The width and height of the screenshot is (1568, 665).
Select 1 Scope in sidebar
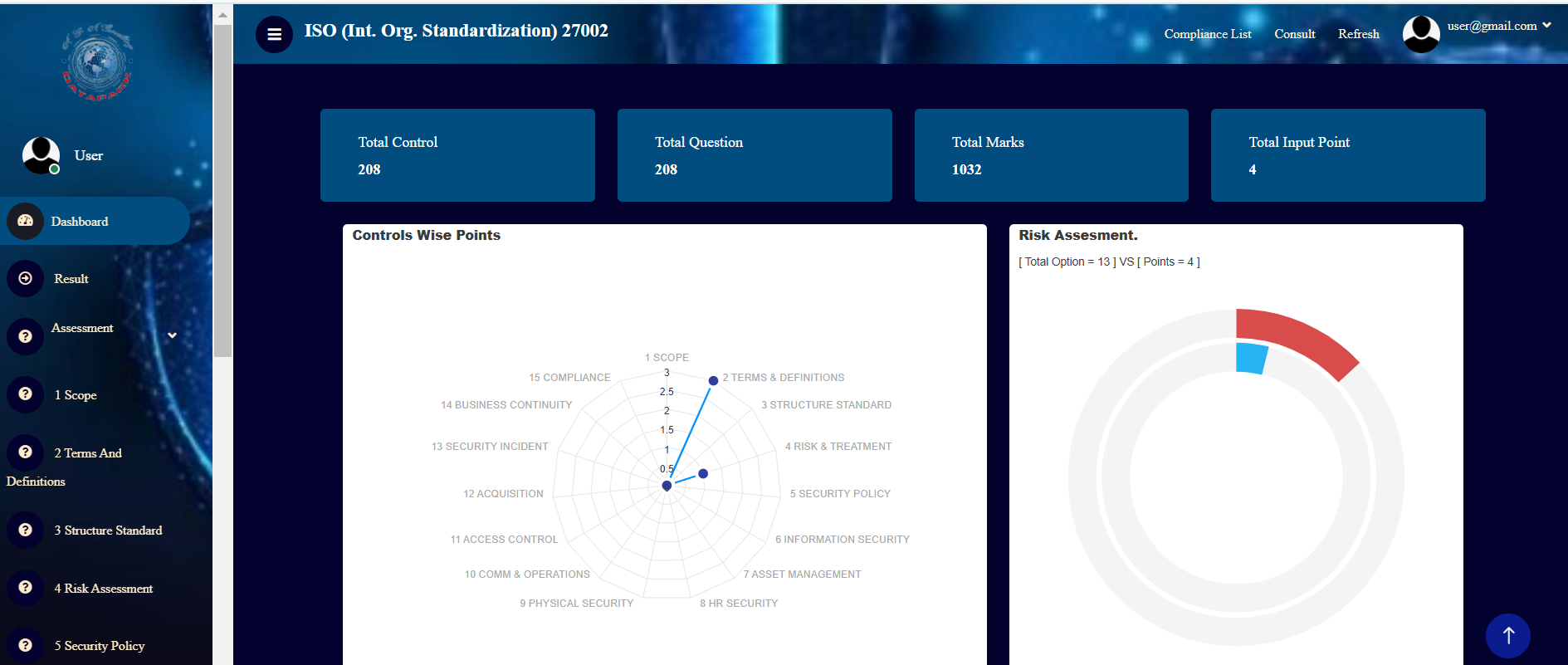tap(76, 395)
